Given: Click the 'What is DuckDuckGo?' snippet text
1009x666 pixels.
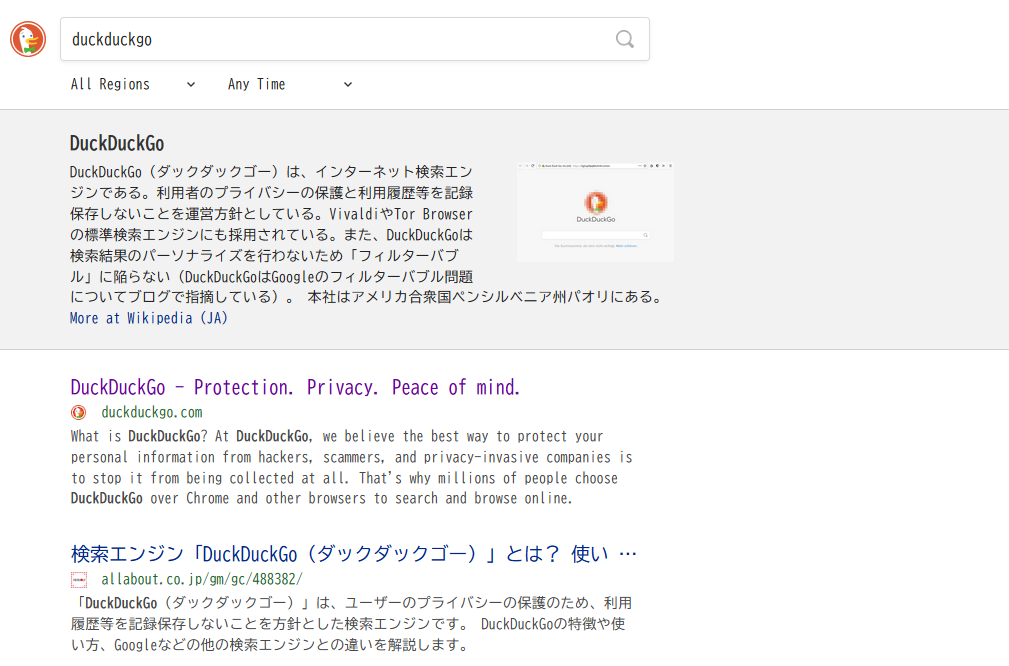Looking at the screenshot, I should 351,467.
